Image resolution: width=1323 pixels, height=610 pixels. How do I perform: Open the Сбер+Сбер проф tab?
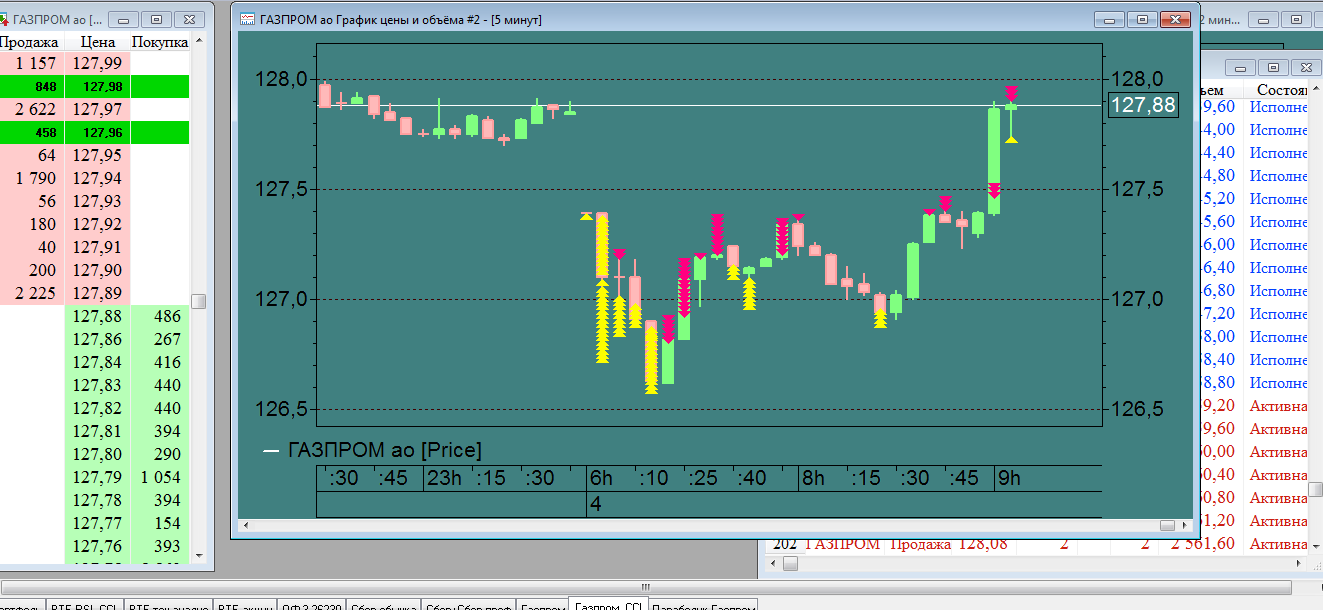pos(468,605)
